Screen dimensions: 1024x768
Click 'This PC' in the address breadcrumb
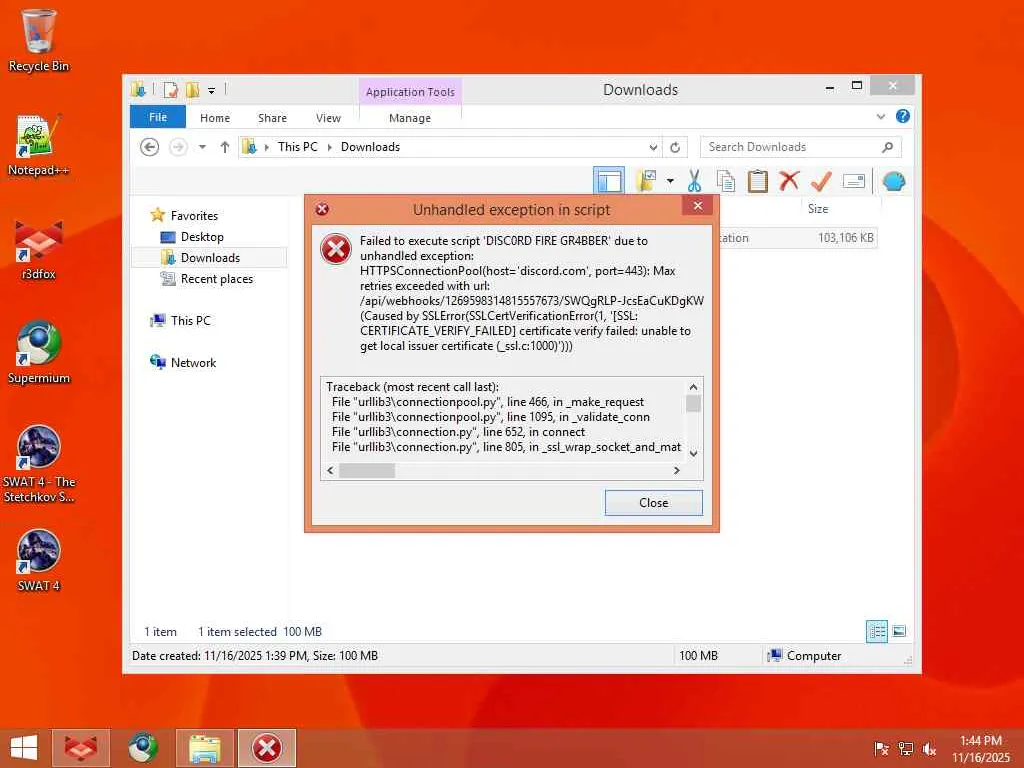[297, 147]
